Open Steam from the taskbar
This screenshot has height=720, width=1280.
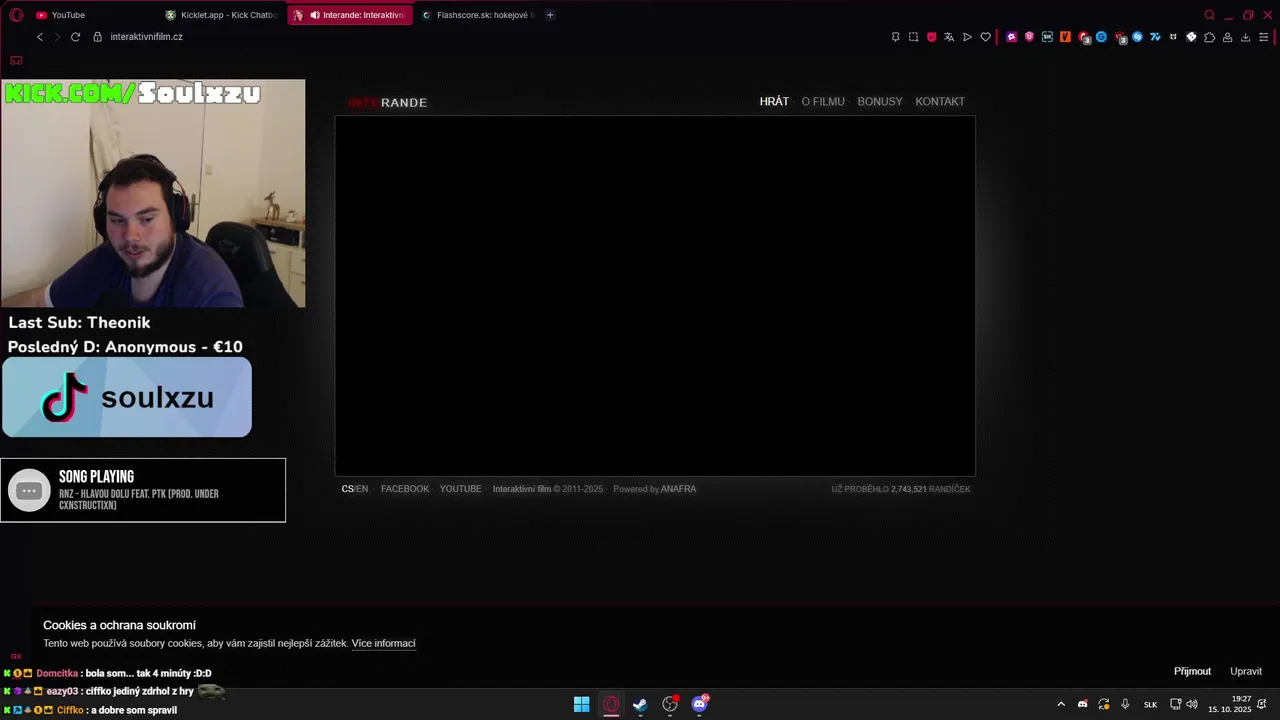pyautogui.click(x=640, y=704)
